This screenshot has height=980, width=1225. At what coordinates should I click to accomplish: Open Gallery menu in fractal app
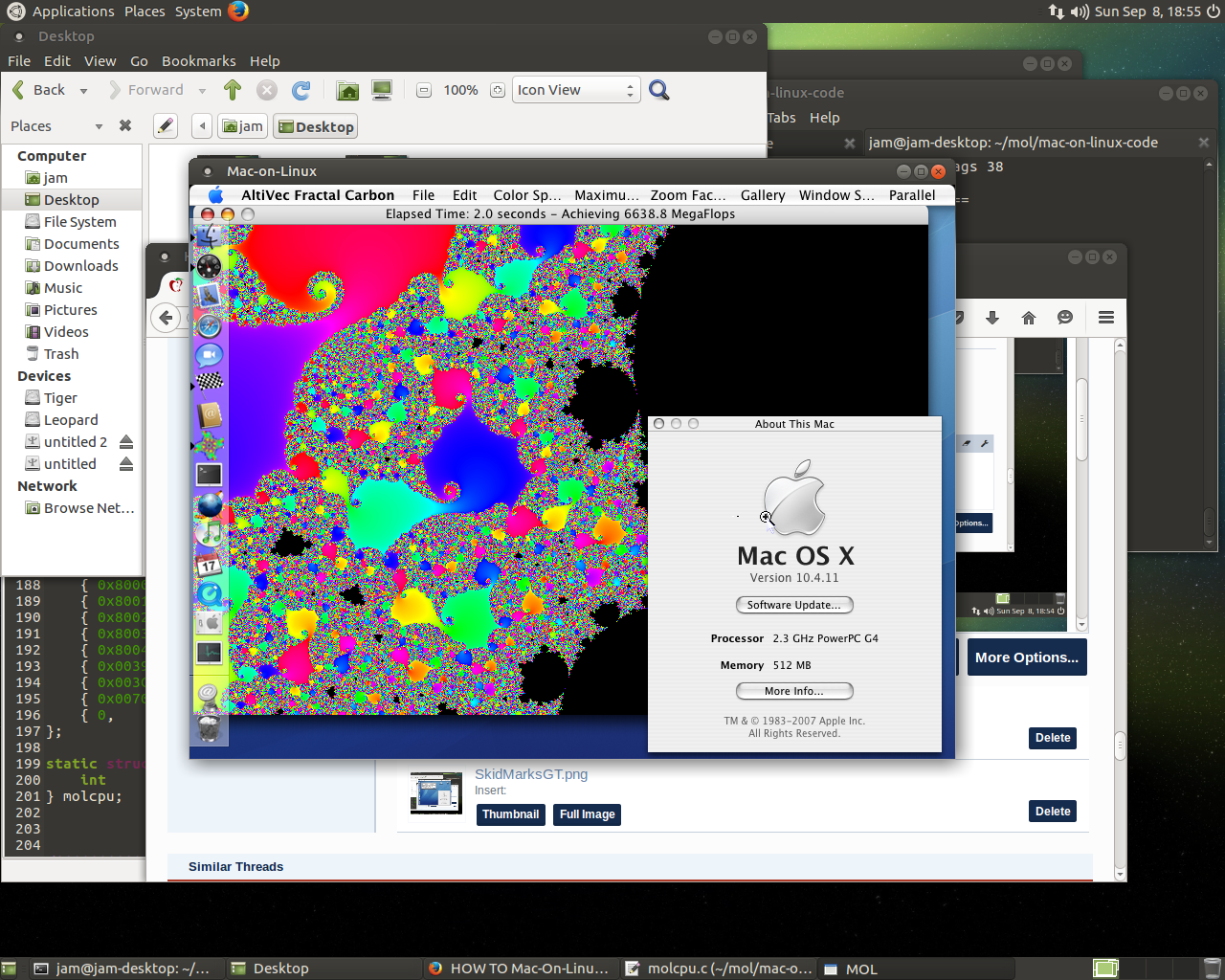coord(763,195)
